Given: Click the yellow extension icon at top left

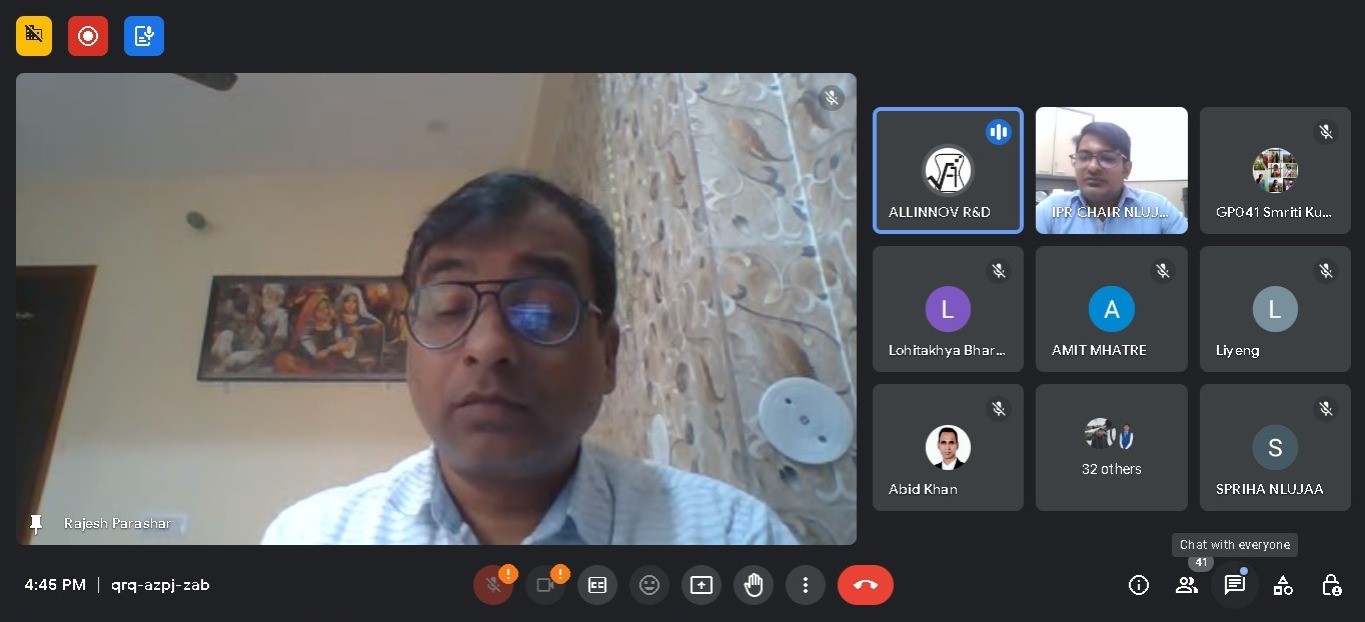Looking at the screenshot, I should point(34,36).
